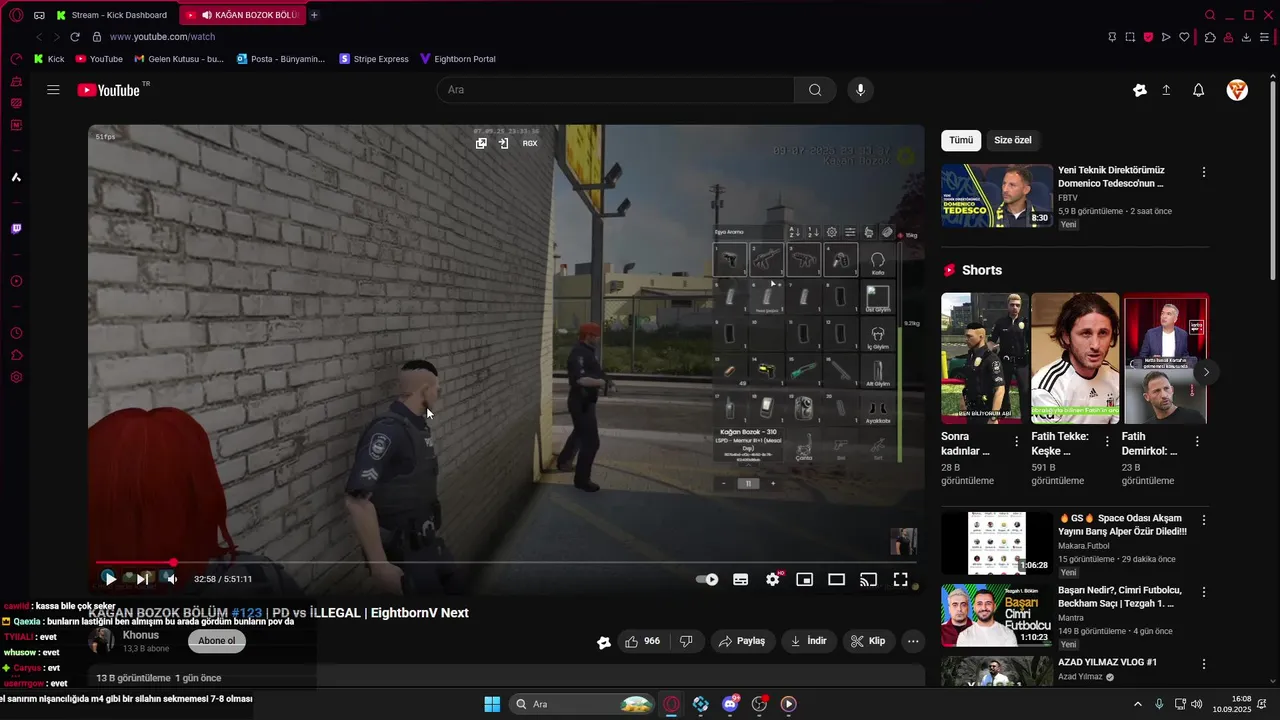Open the browser downloads icon
1280x720 pixels.
(1246, 37)
